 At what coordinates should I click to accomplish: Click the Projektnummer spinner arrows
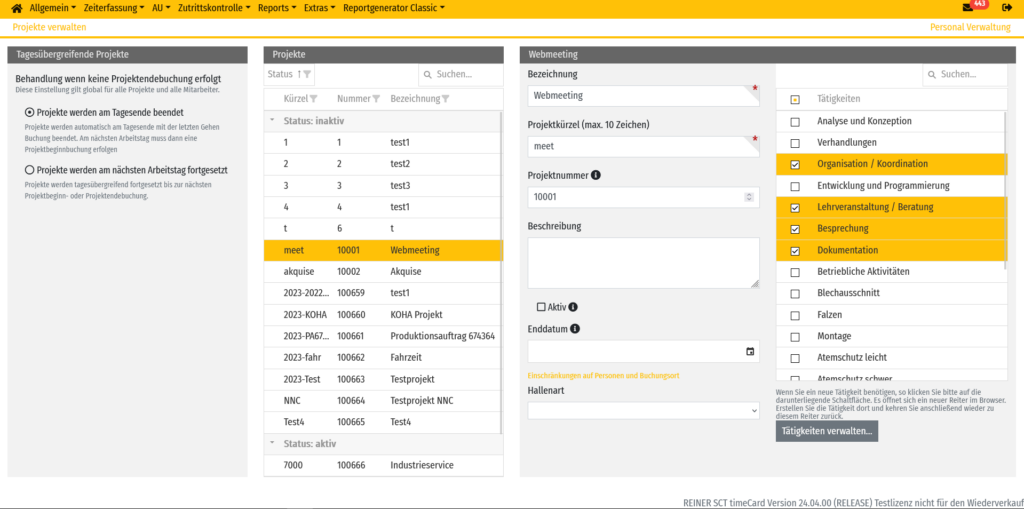coord(749,197)
